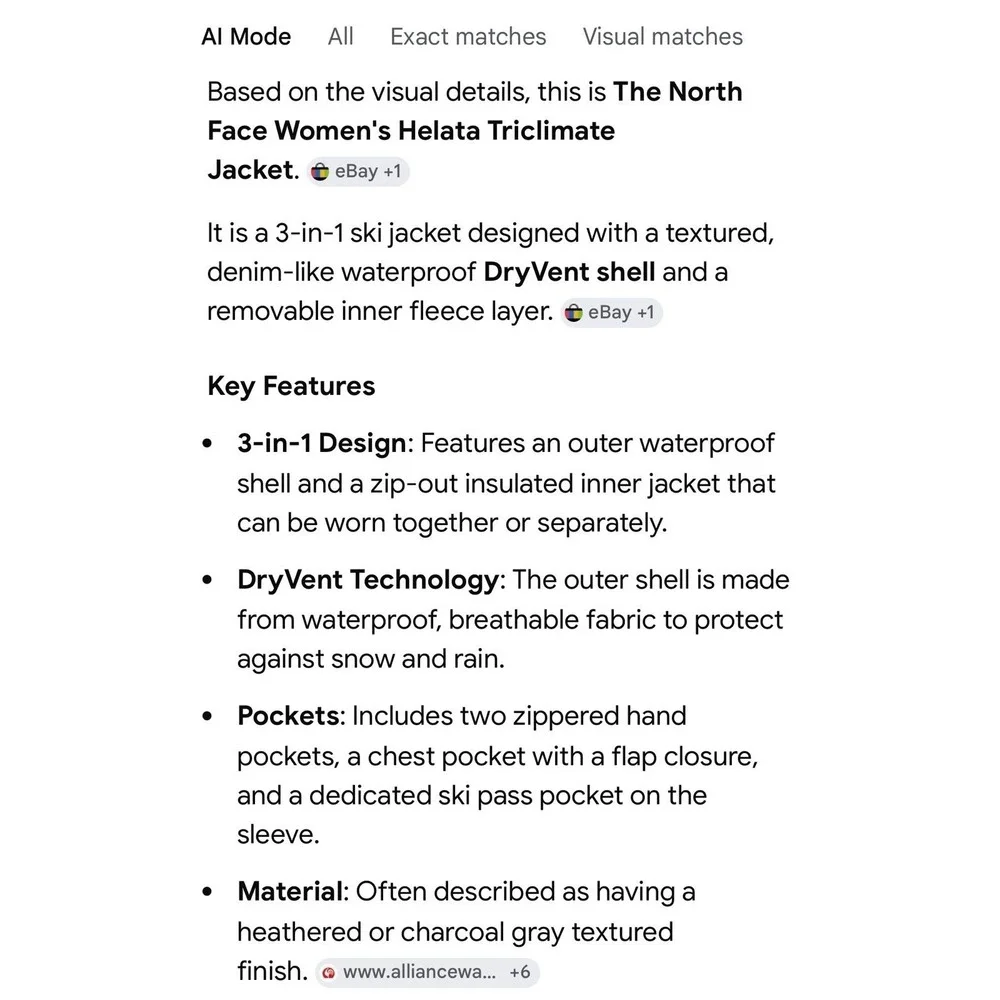Click the "Pockets" bullet label
This screenshot has width=1000, height=1000.
(x=288, y=716)
